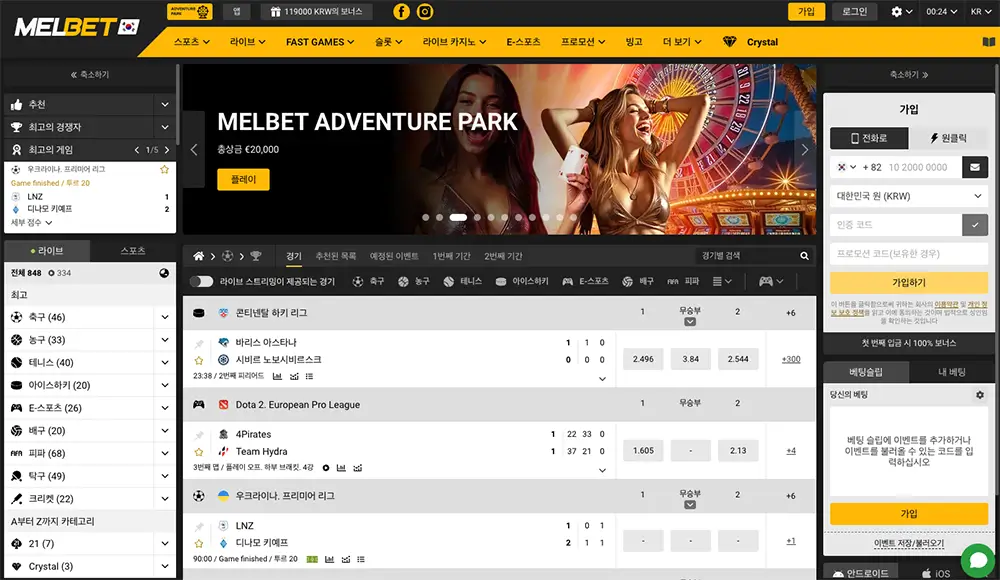The width and height of the screenshot is (1000, 580).
Task: Open the settings gear in top bar
Action: 897,11
